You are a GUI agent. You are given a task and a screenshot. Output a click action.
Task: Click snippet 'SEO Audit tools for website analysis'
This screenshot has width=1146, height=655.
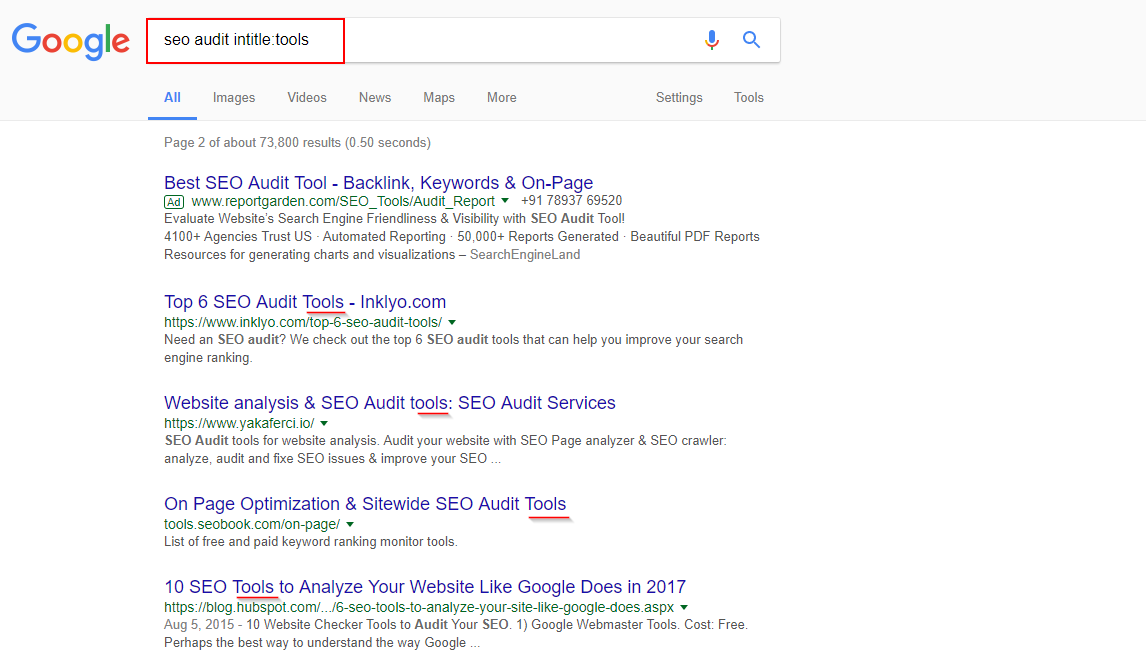pos(445,450)
